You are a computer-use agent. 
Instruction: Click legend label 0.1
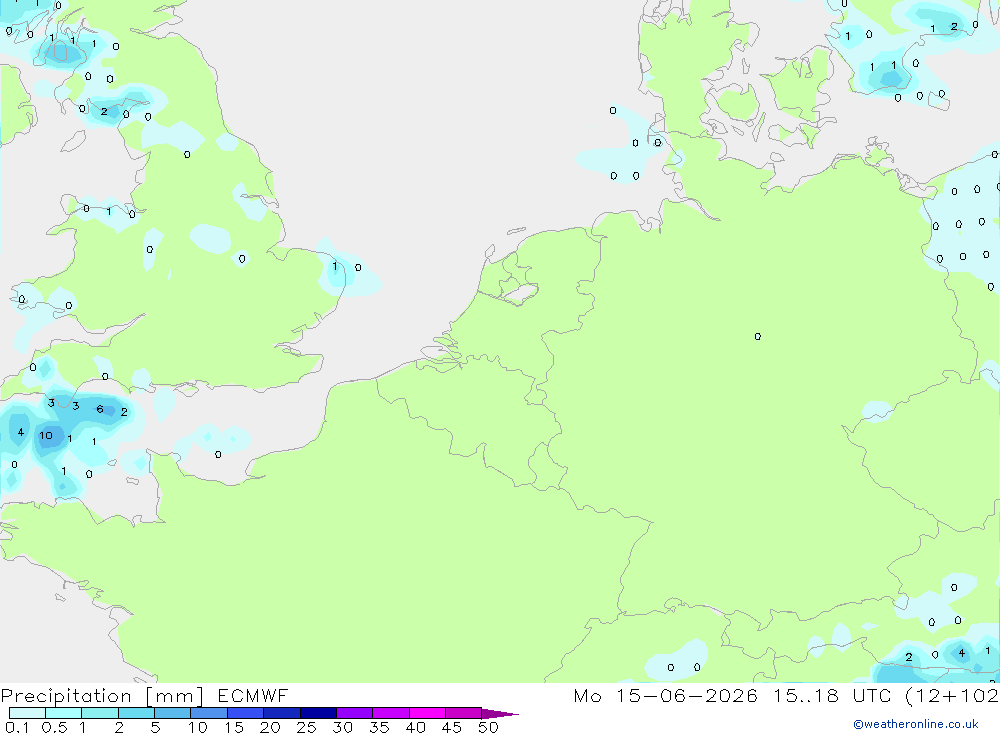point(17,727)
